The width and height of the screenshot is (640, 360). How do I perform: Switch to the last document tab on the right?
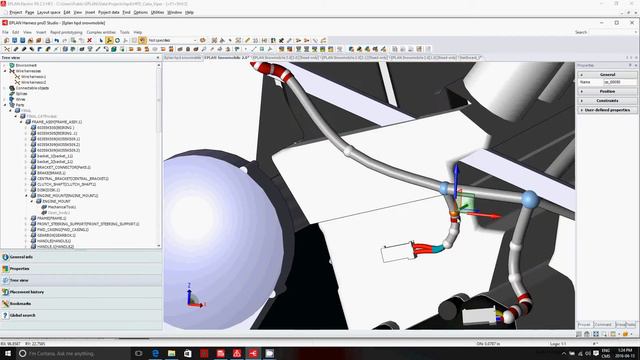470,58
